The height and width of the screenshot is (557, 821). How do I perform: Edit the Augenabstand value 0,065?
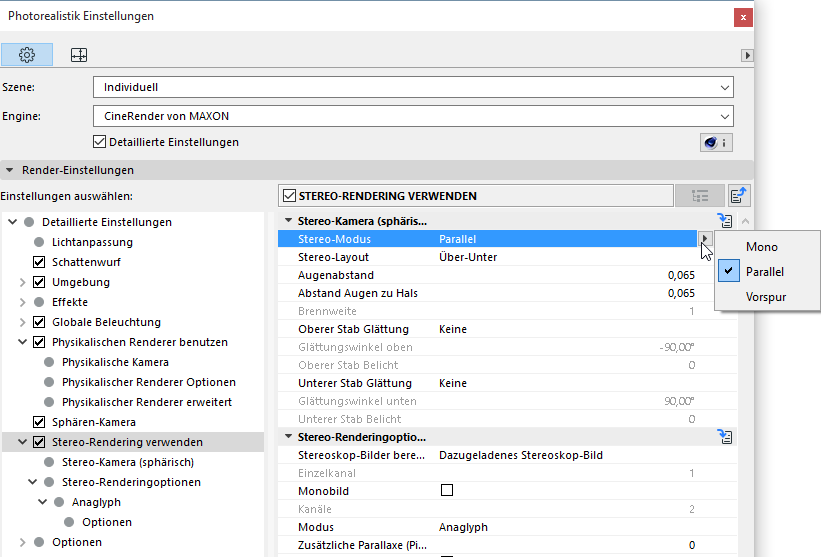(681, 275)
